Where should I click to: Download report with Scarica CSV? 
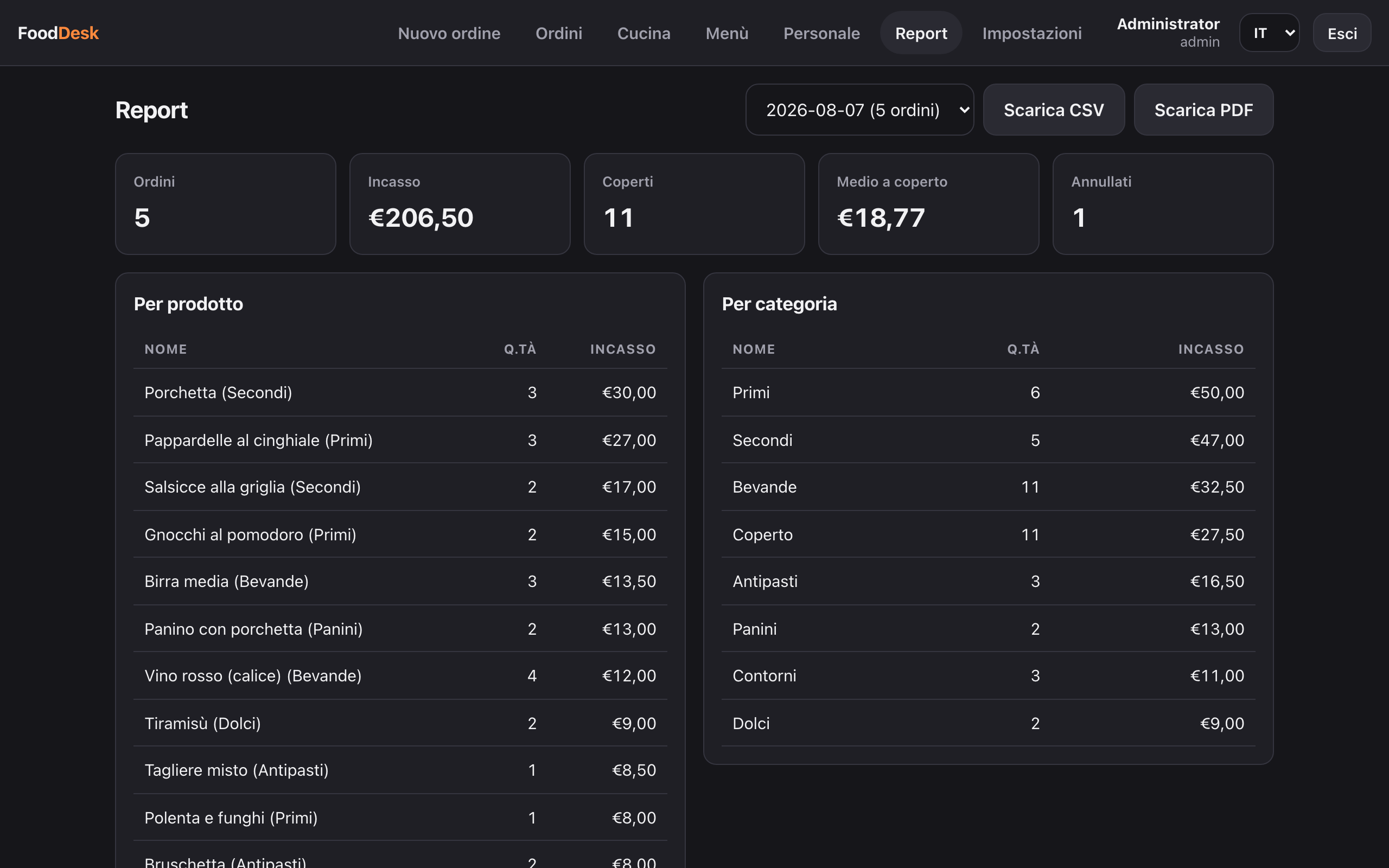coord(1053,110)
